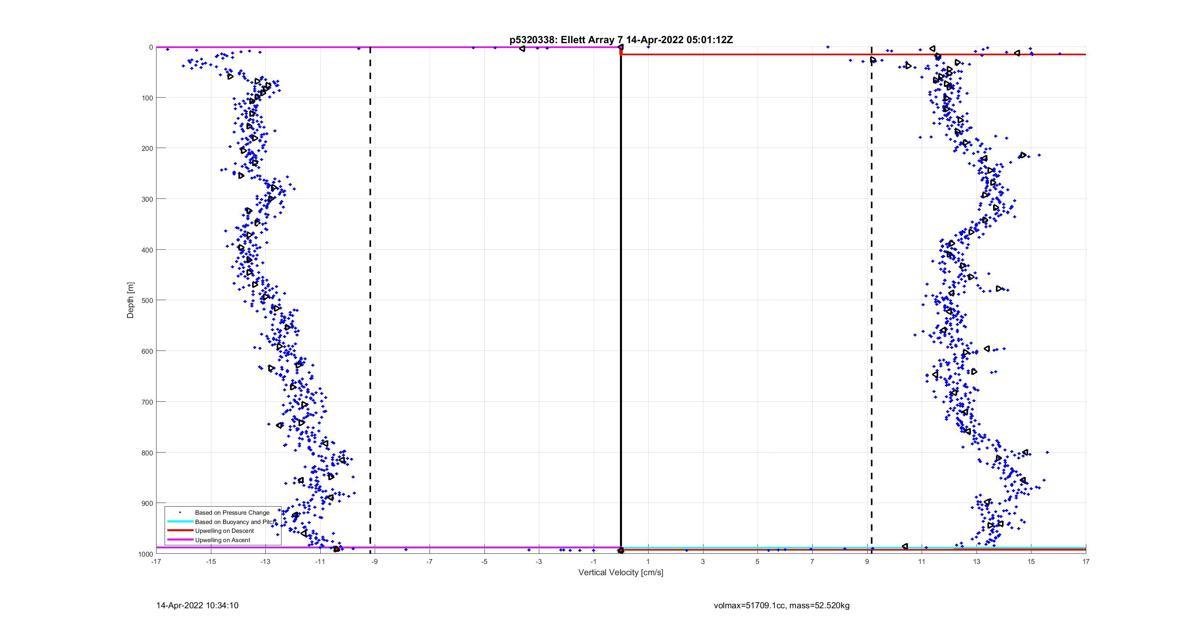Click the depth tick label '100'

coord(146,98)
